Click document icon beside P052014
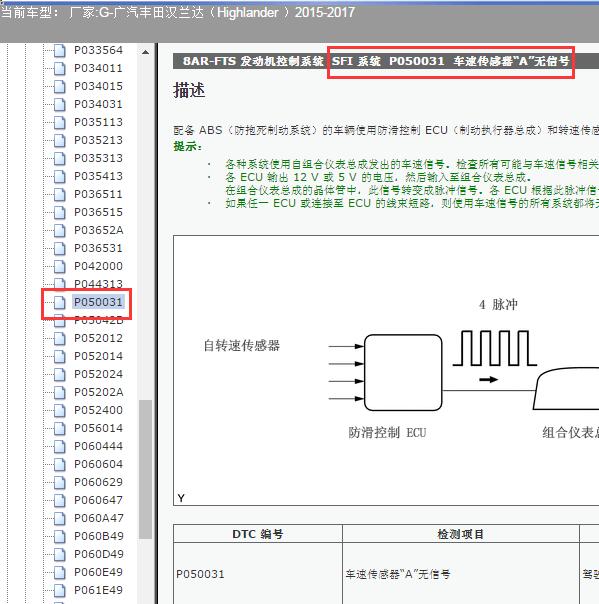 click(60, 357)
